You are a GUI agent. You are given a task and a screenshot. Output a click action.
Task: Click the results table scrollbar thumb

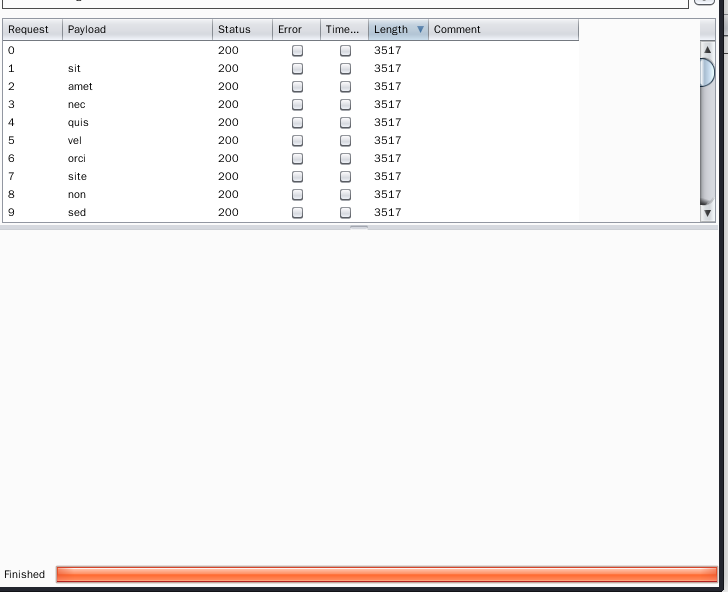707,72
